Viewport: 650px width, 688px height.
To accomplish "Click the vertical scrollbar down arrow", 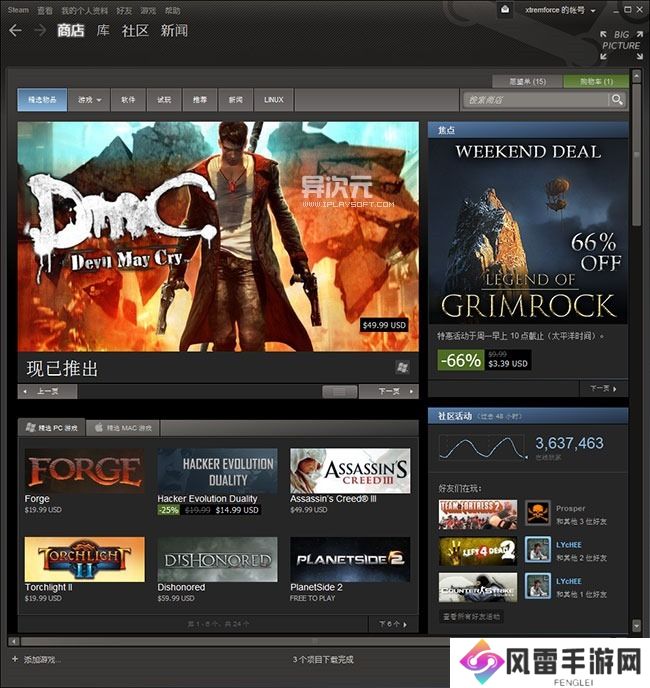I will point(636,625).
